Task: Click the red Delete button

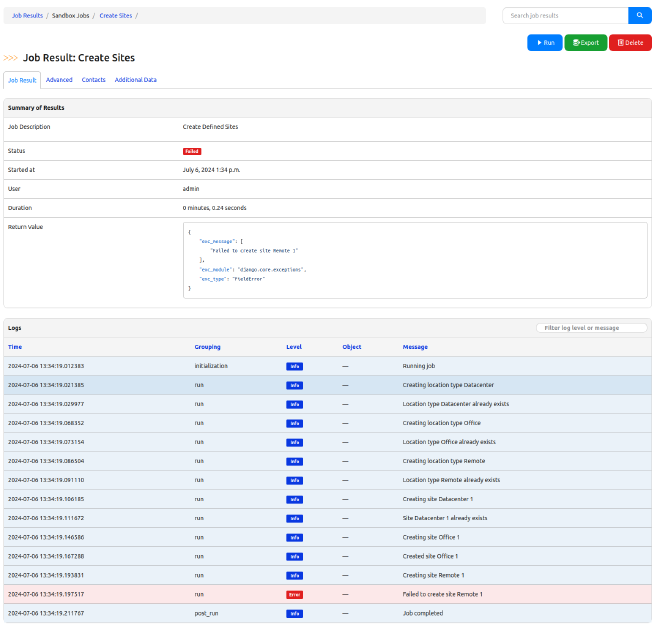Action: [630, 43]
